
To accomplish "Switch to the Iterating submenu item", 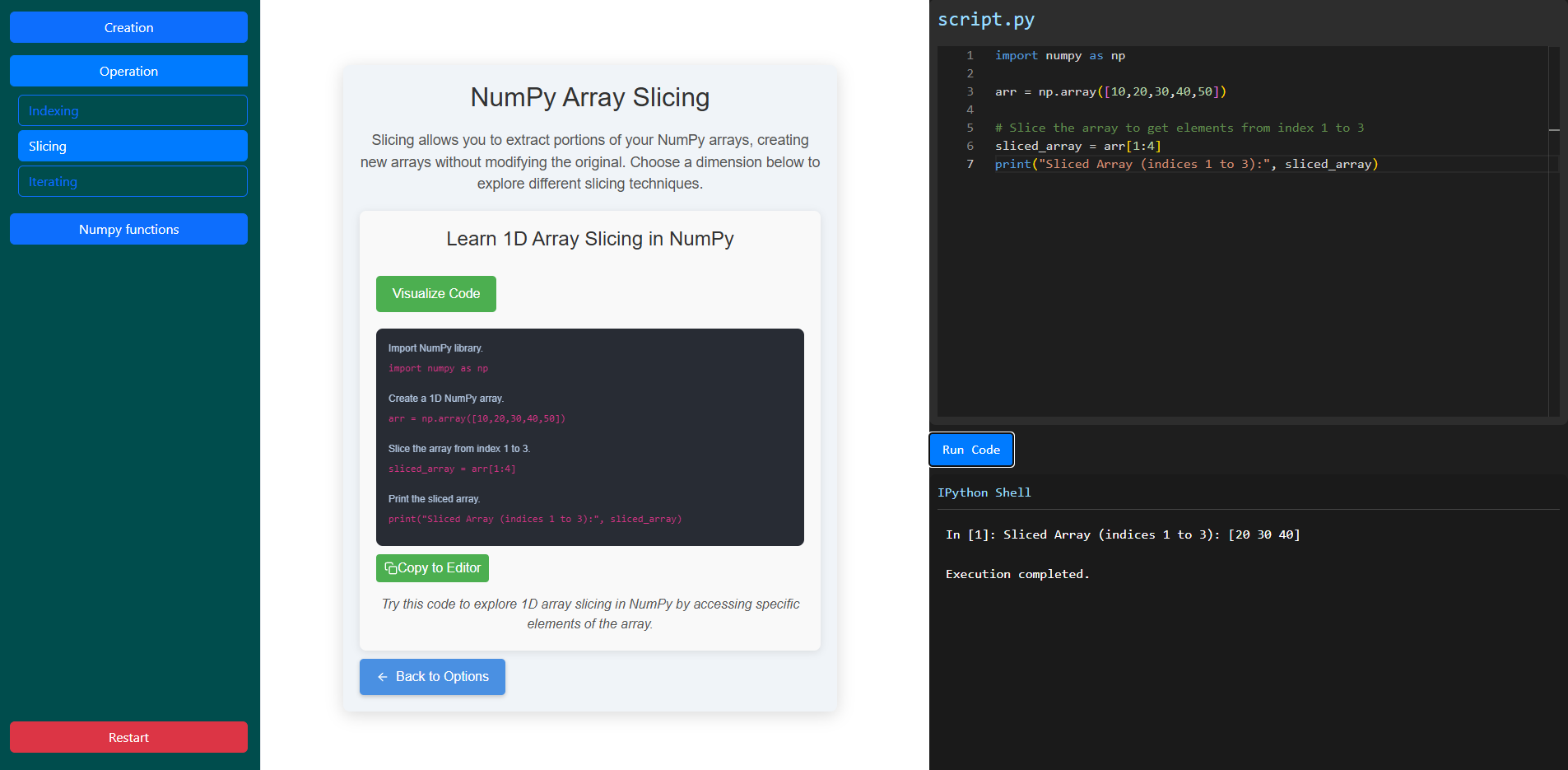I will point(133,181).
